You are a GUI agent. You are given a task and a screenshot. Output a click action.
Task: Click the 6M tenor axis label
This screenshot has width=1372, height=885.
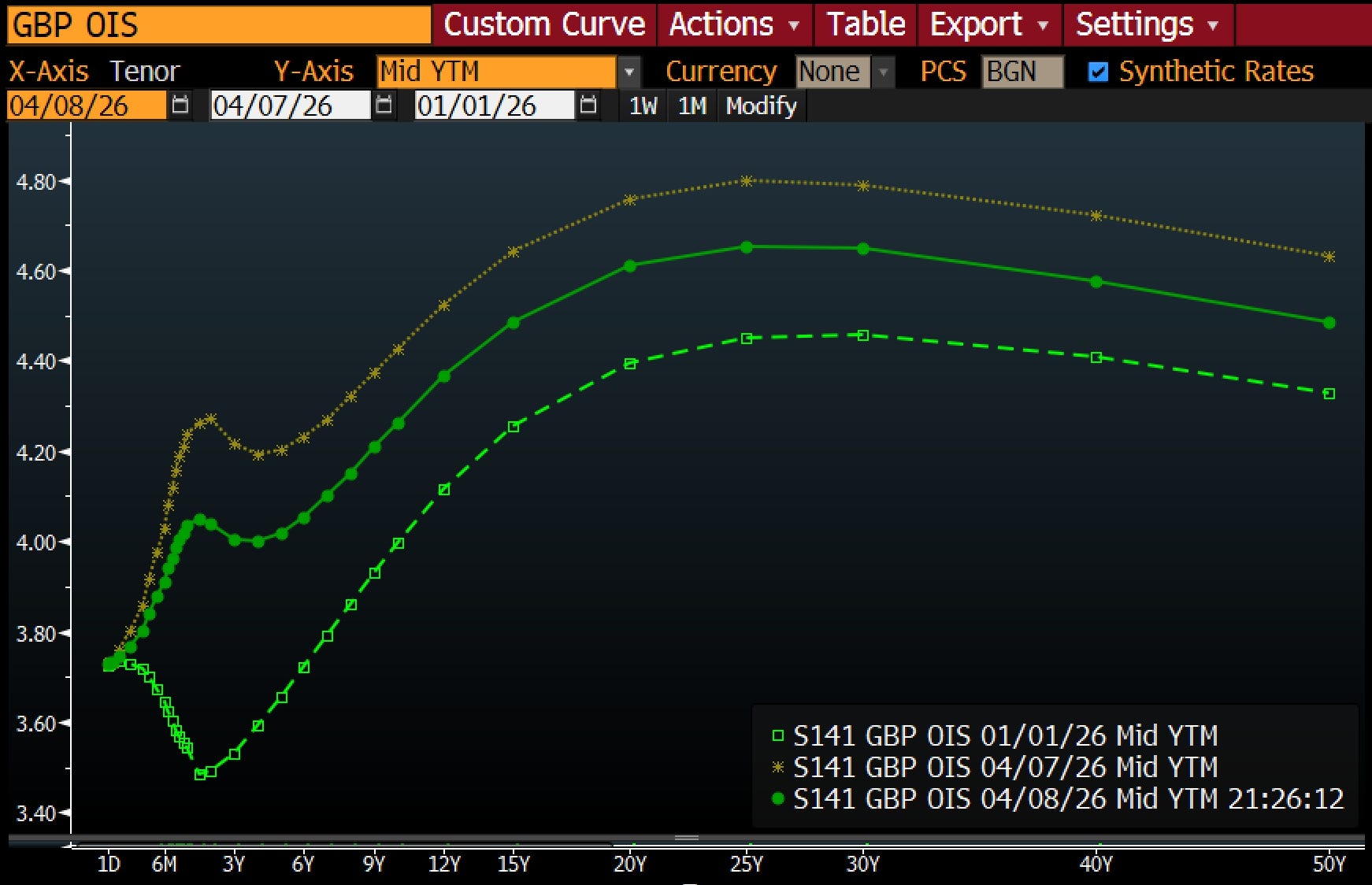click(x=164, y=865)
